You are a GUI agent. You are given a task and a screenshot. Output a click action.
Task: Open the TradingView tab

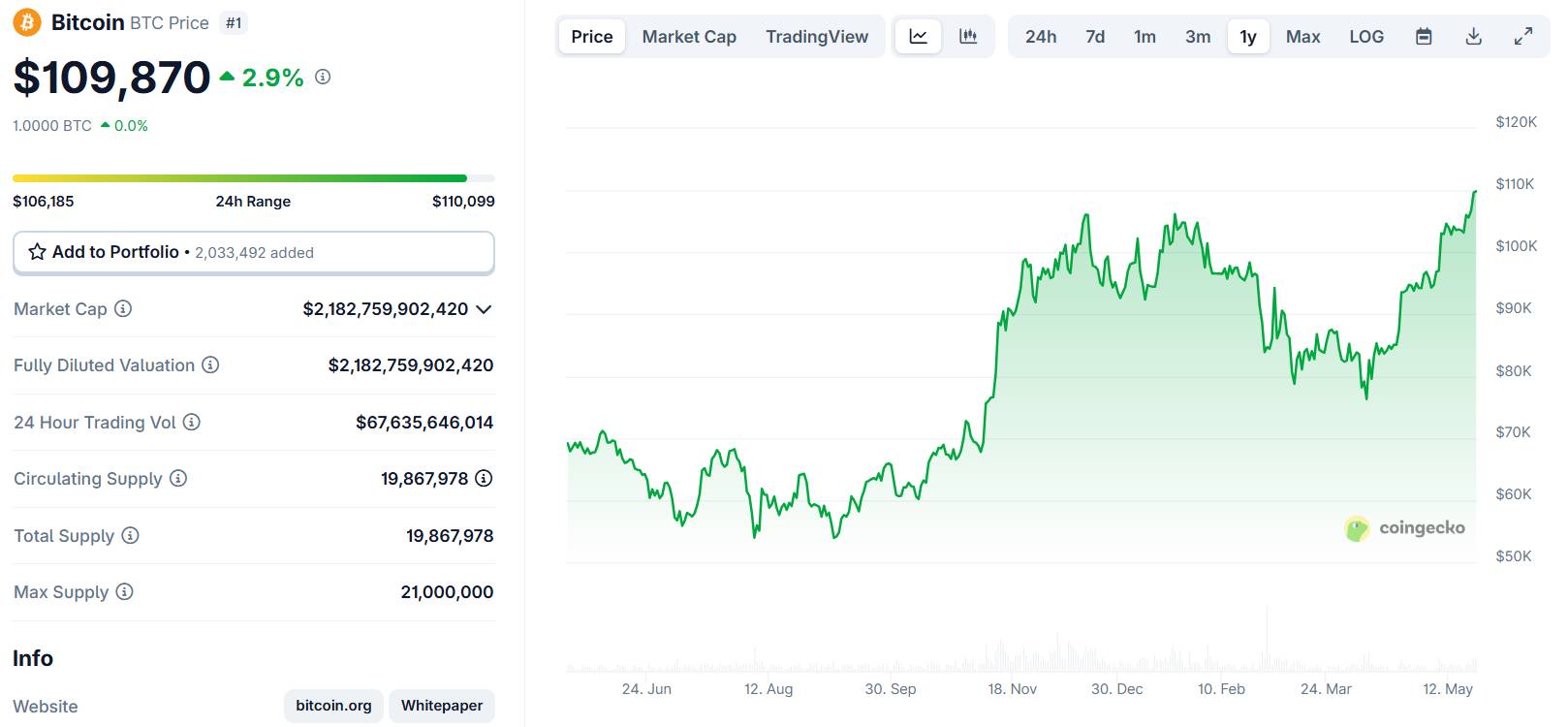coord(817,37)
